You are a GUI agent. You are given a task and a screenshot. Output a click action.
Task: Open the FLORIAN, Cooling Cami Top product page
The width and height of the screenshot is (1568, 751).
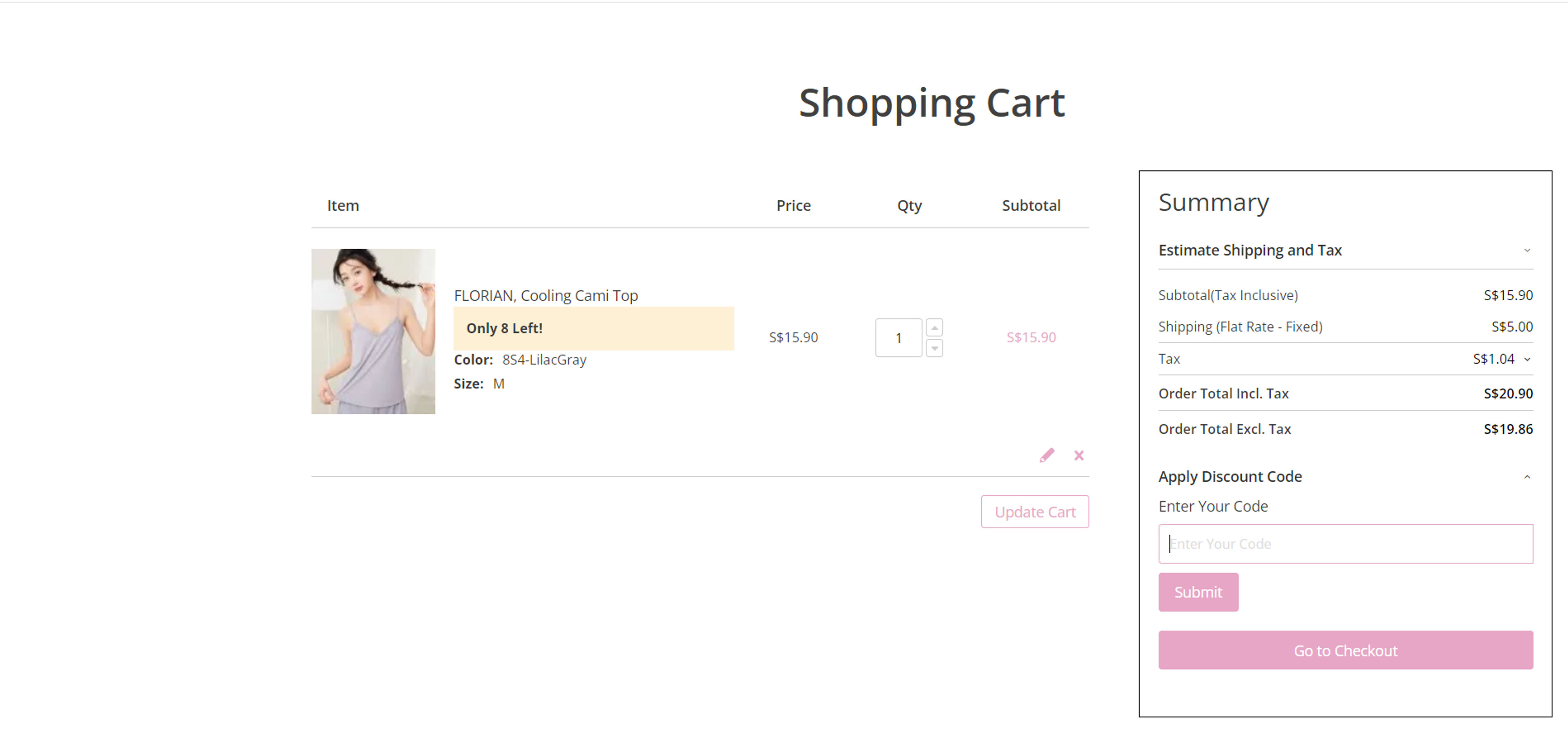tap(546, 295)
